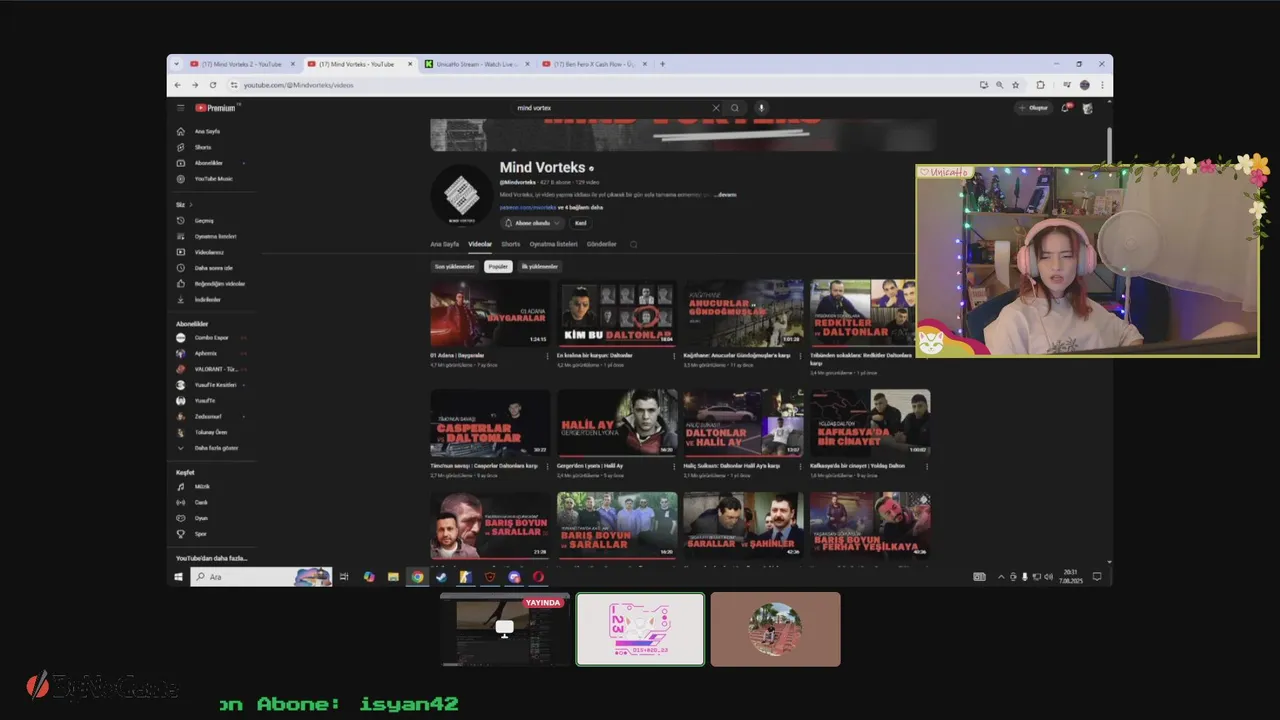The width and height of the screenshot is (1280, 720).
Task: Switch to Unicatto Stream browser tab
Action: pos(478,64)
